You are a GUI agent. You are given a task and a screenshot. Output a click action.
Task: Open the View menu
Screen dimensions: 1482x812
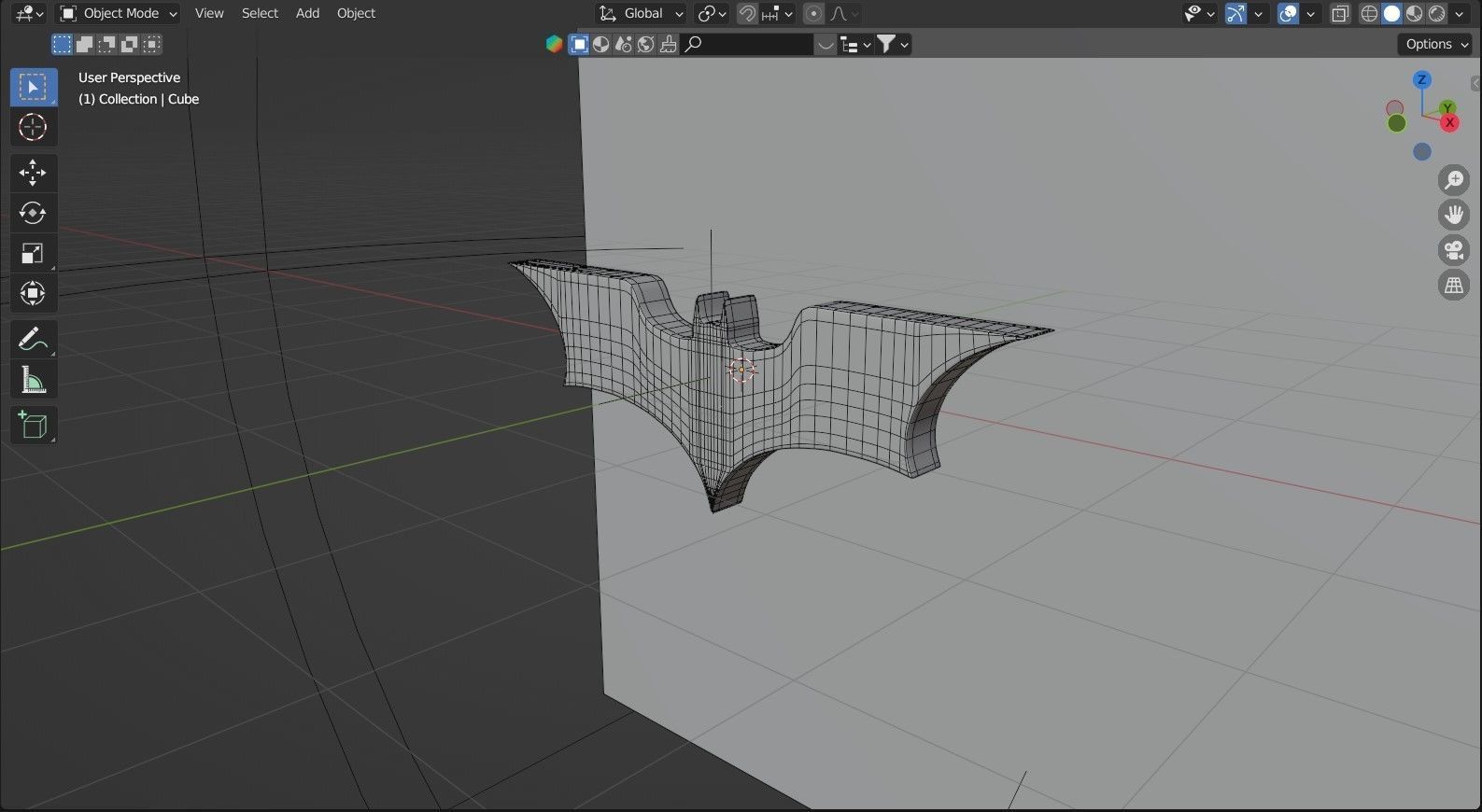click(209, 13)
